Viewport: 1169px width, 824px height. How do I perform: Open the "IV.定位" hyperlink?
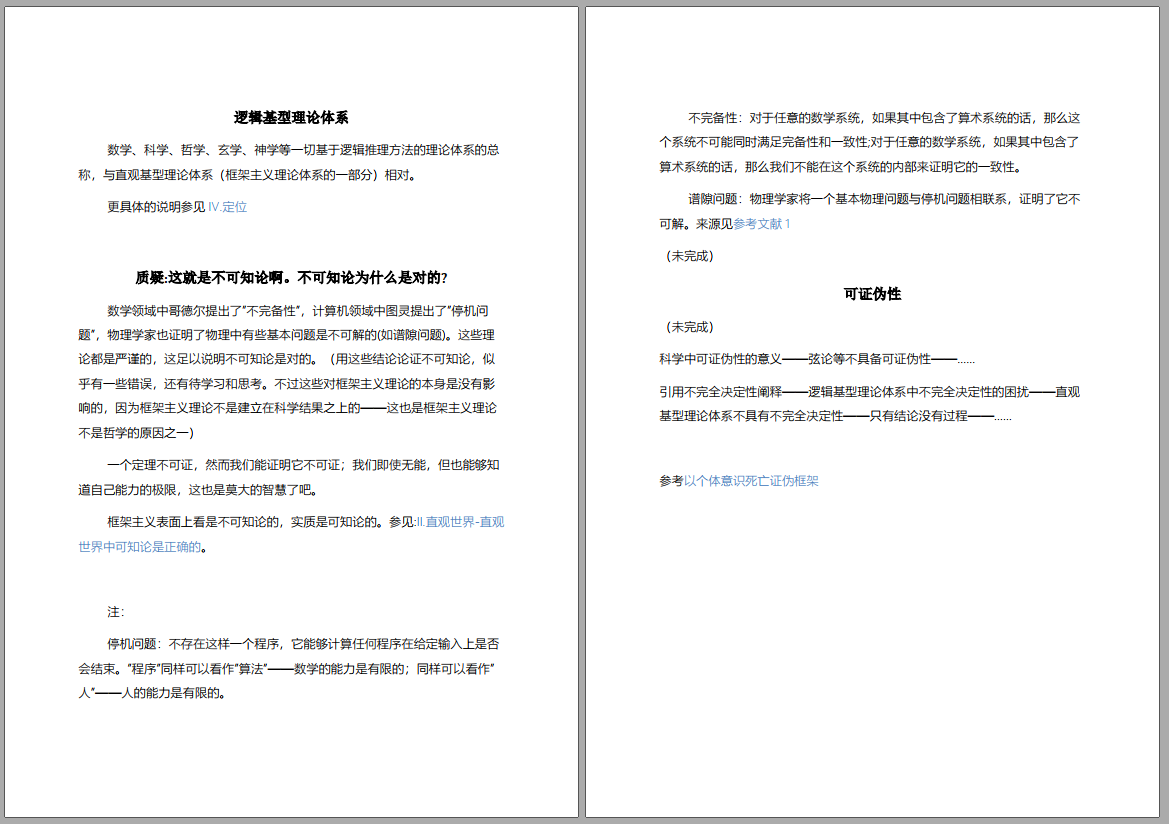[228, 208]
